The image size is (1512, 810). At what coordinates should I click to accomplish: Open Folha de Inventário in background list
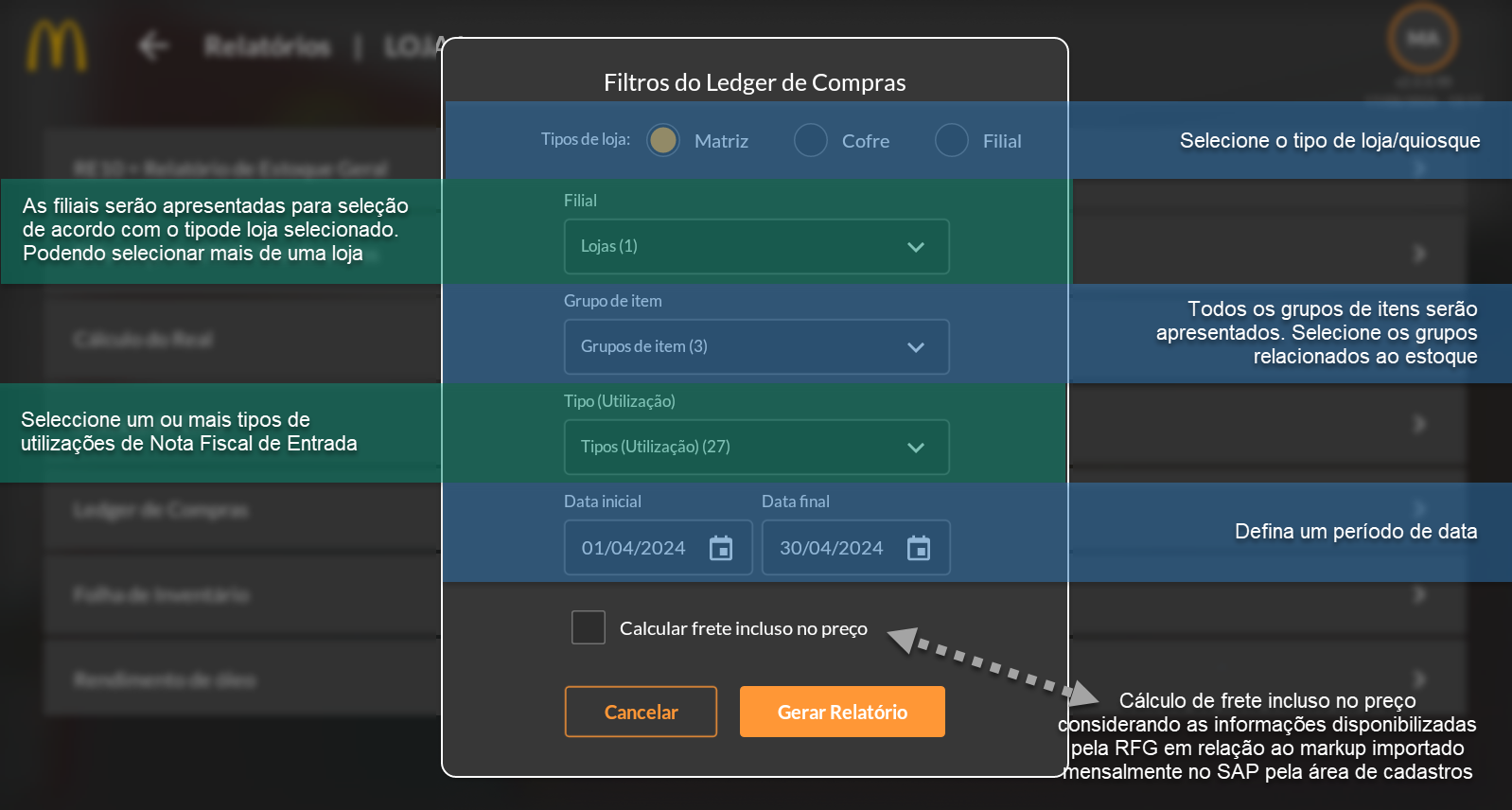click(x=162, y=595)
